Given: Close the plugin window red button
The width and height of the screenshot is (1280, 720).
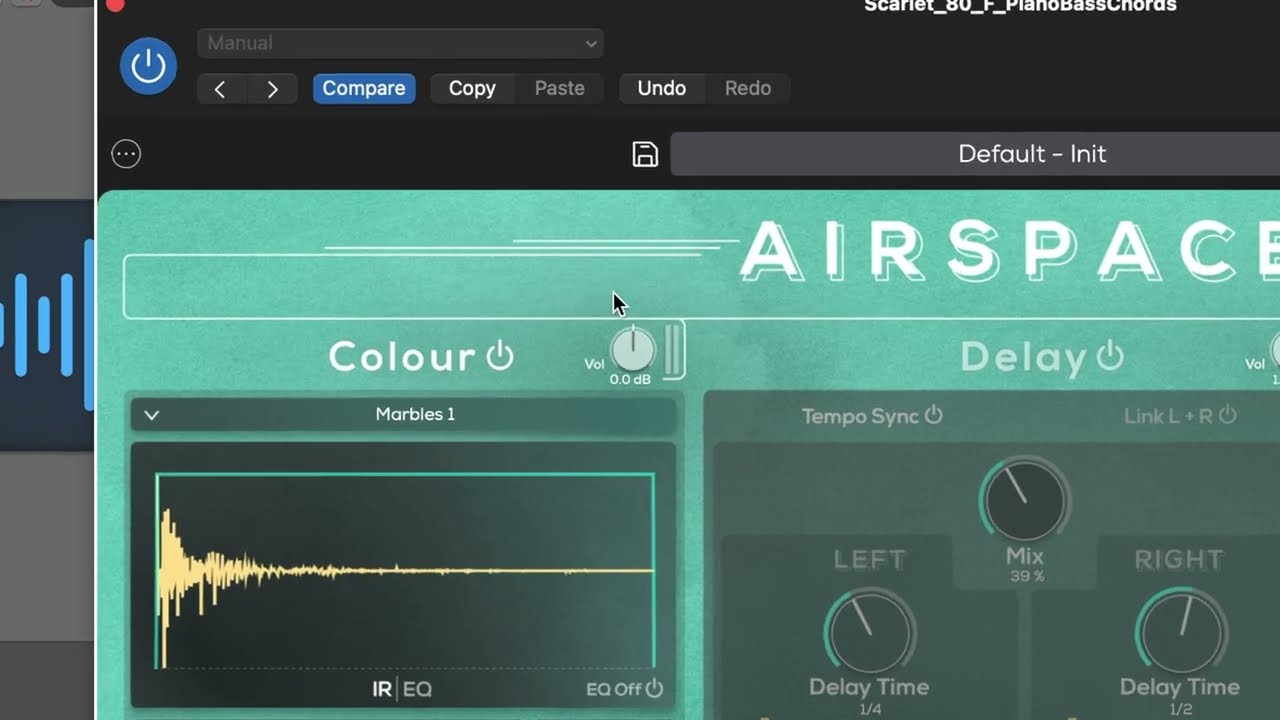Looking at the screenshot, I should click(x=114, y=4).
